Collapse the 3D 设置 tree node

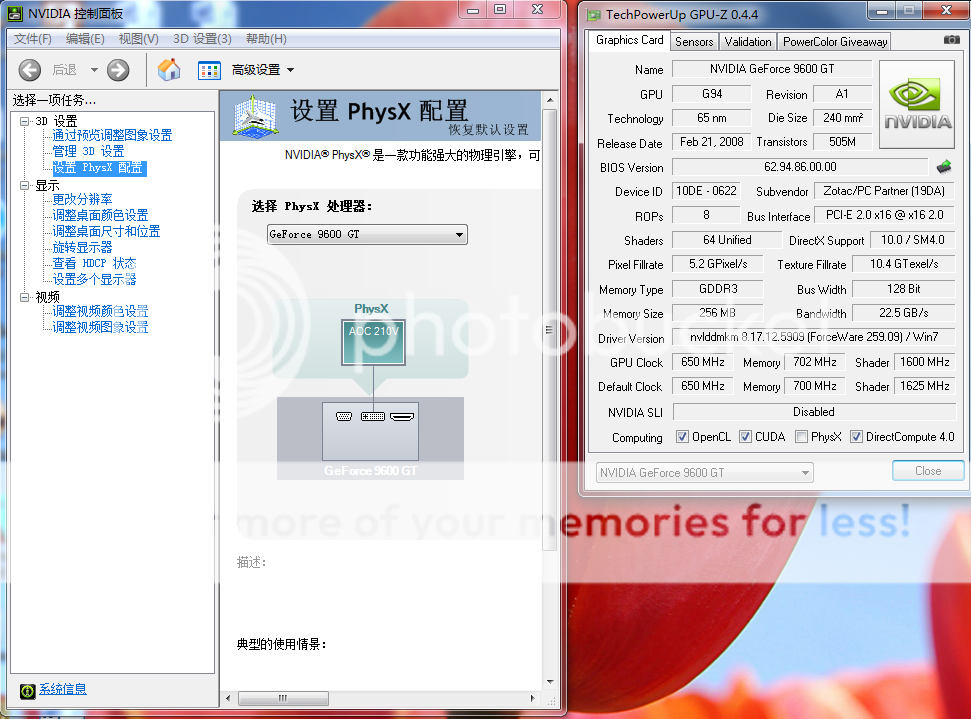coord(25,121)
